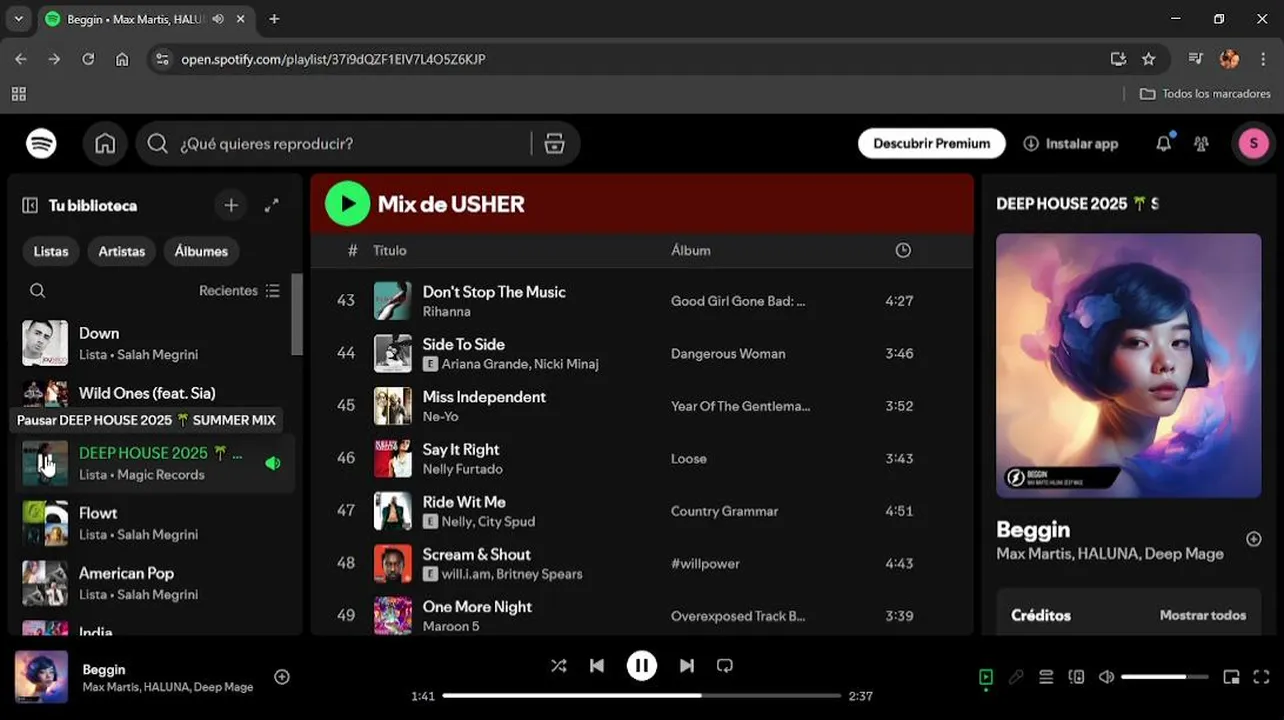Viewport: 1284px width, 720px height.
Task: Open the Browse icon in search bar
Action: (554, 144)
